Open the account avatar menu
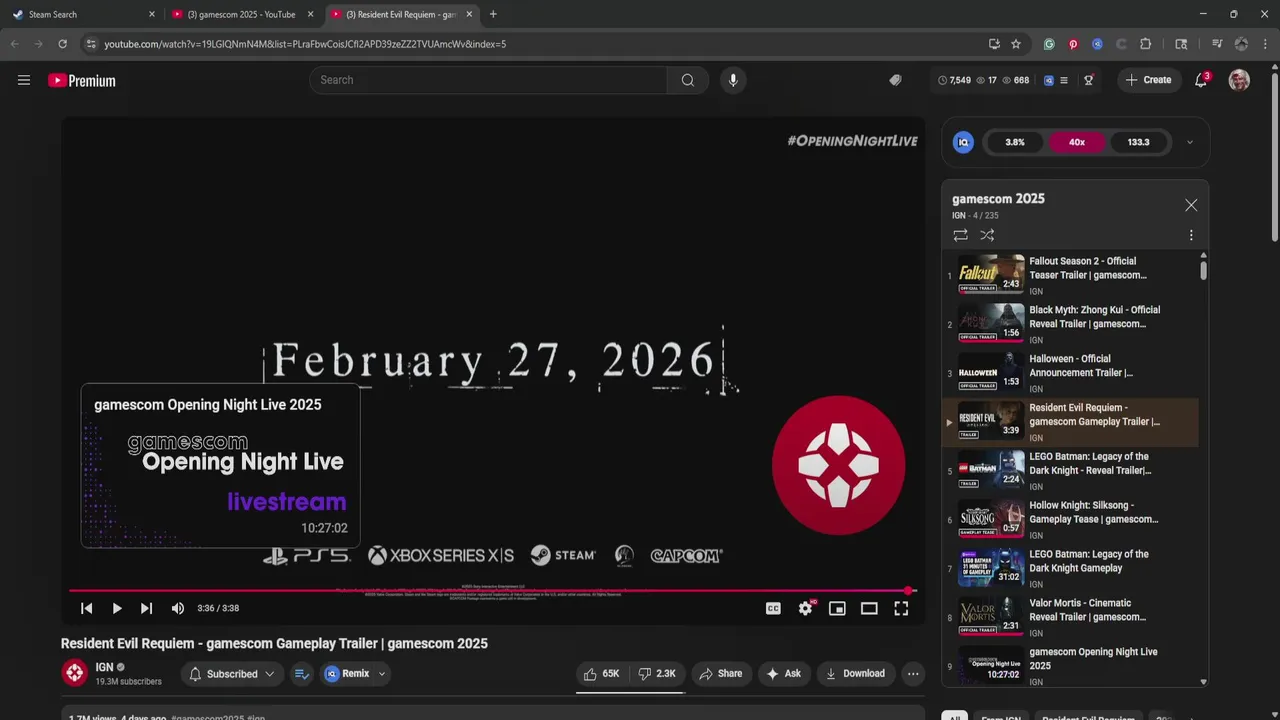Image resolution: width=1280 pixels, height=720 pixels. 1239,80
